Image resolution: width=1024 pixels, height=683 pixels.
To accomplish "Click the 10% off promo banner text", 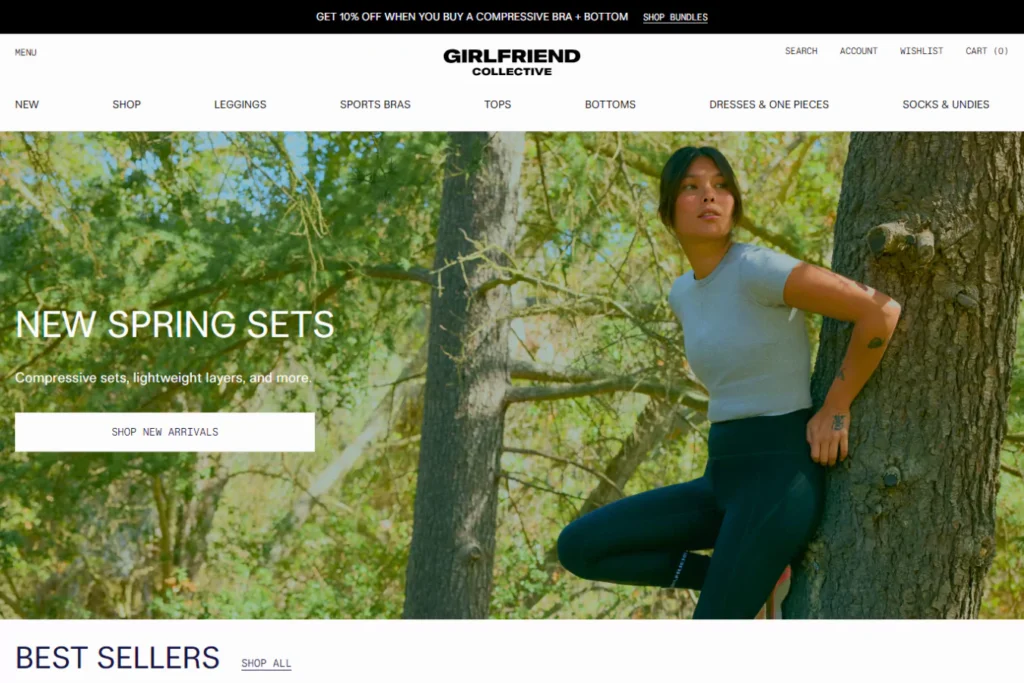I will [x=472, y=17].
